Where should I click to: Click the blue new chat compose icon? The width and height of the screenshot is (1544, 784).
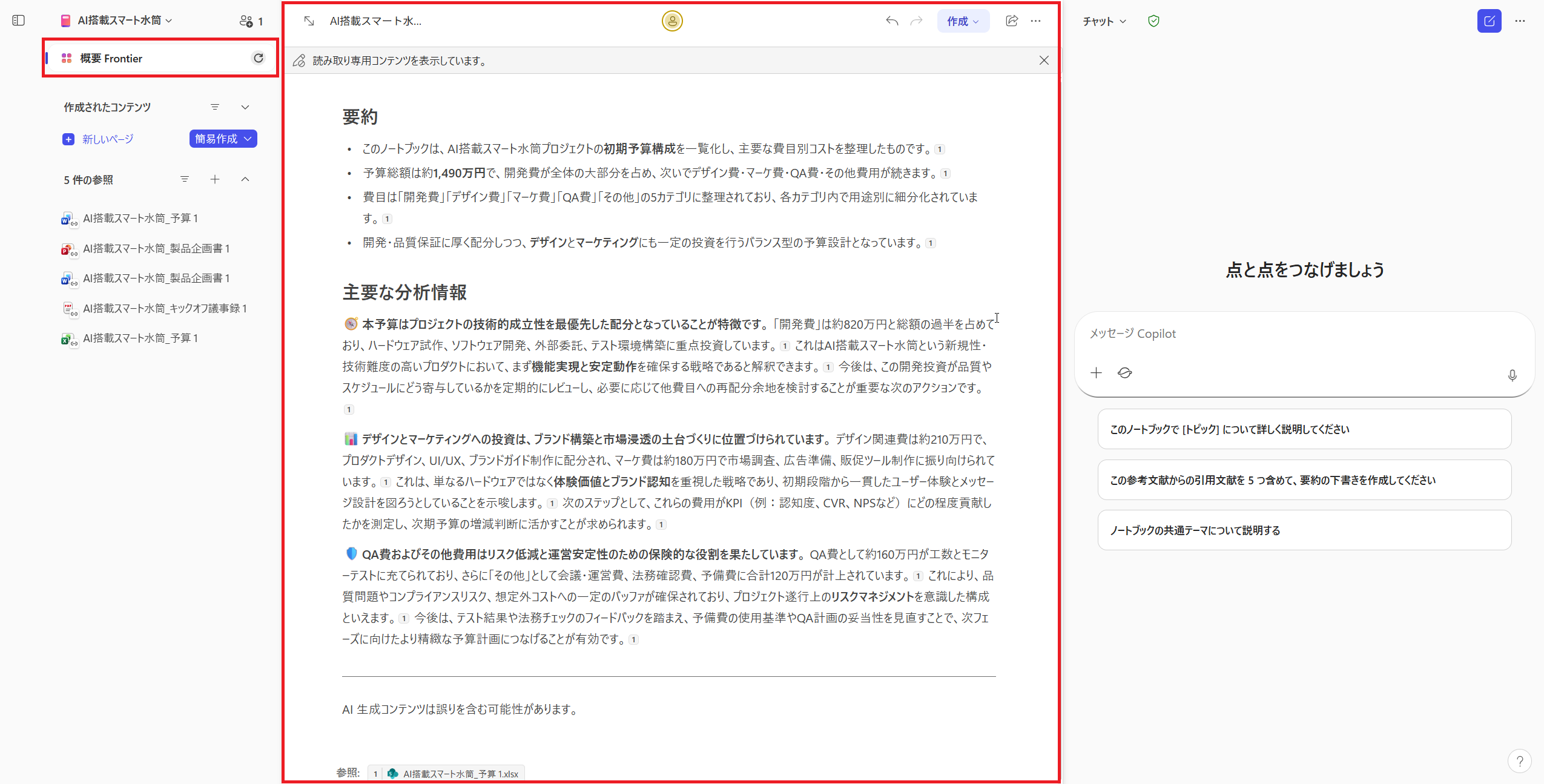pyautogui.click(x=1489, y=21)
